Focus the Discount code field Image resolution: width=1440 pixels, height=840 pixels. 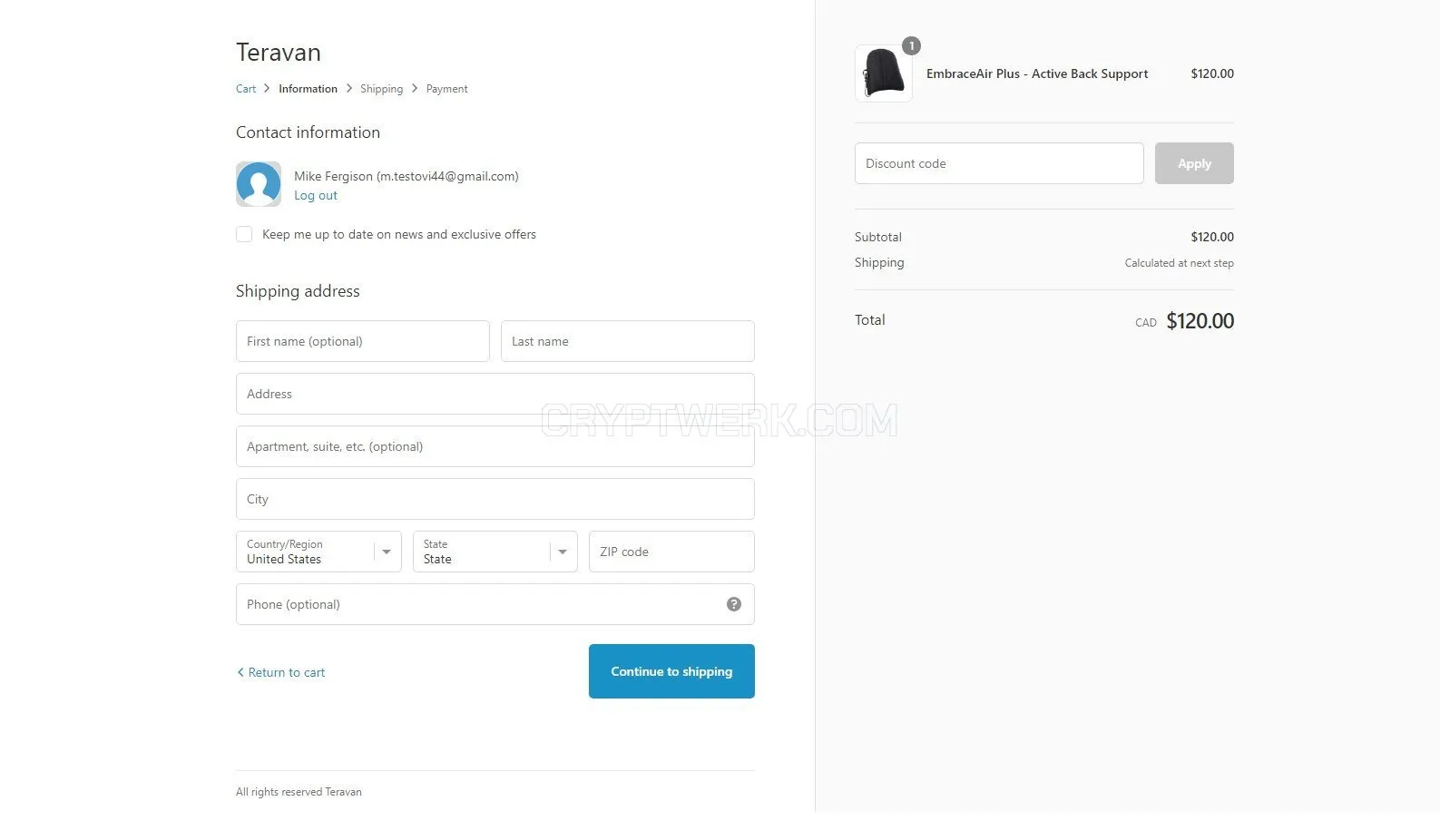[999, 163]
